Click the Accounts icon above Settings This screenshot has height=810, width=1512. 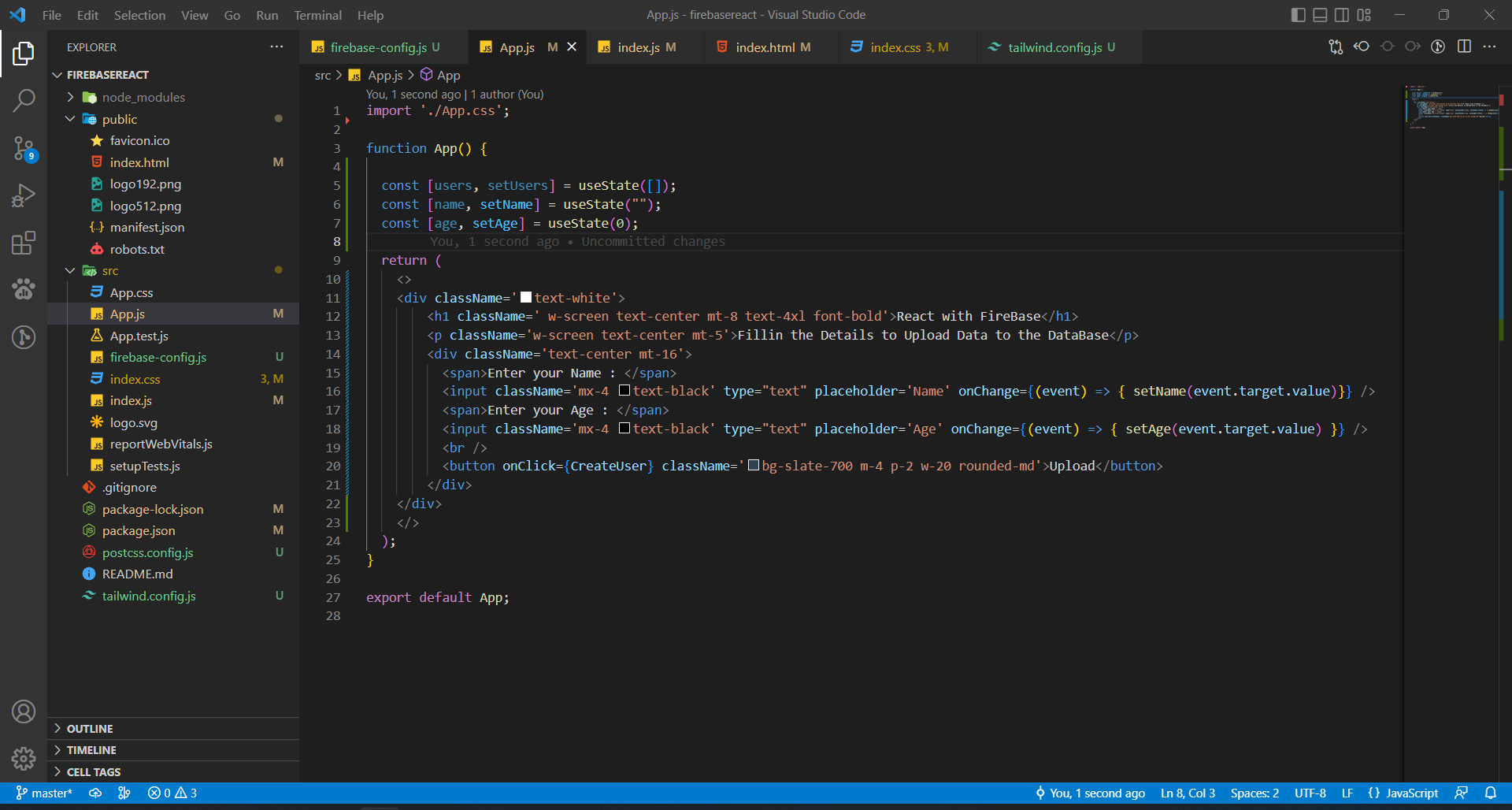tap(24, 712)
